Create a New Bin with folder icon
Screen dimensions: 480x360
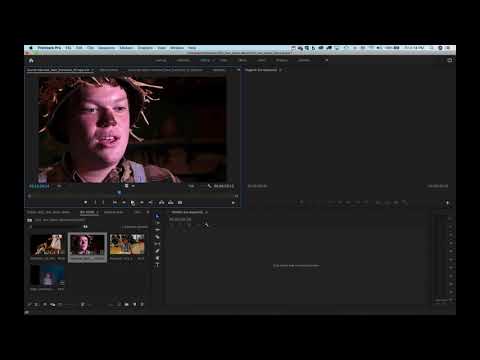point(127,304)
